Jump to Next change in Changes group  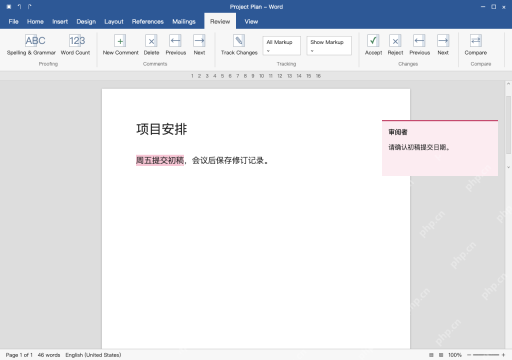coord(443,45)
